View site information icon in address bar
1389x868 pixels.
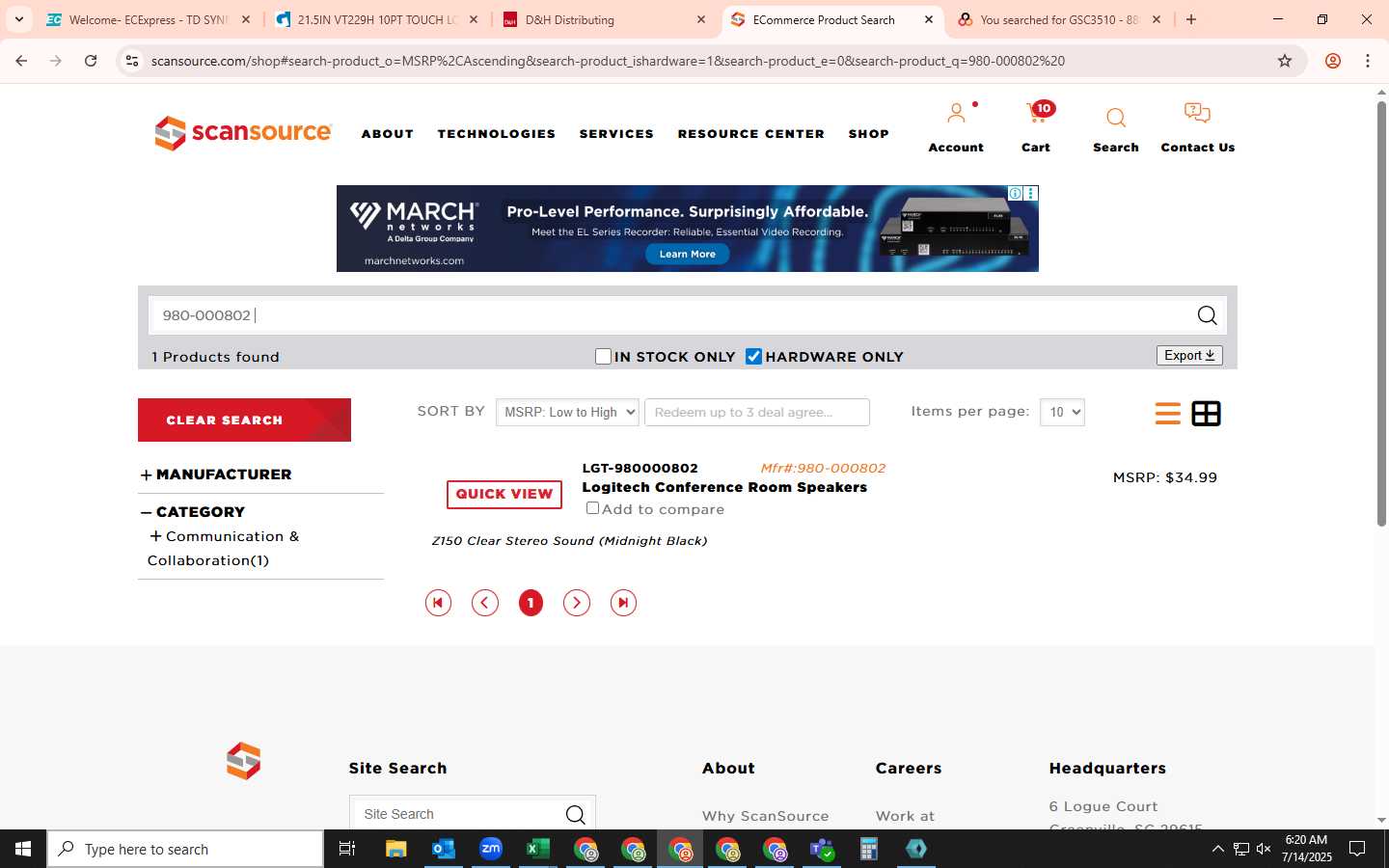[132, 61]
